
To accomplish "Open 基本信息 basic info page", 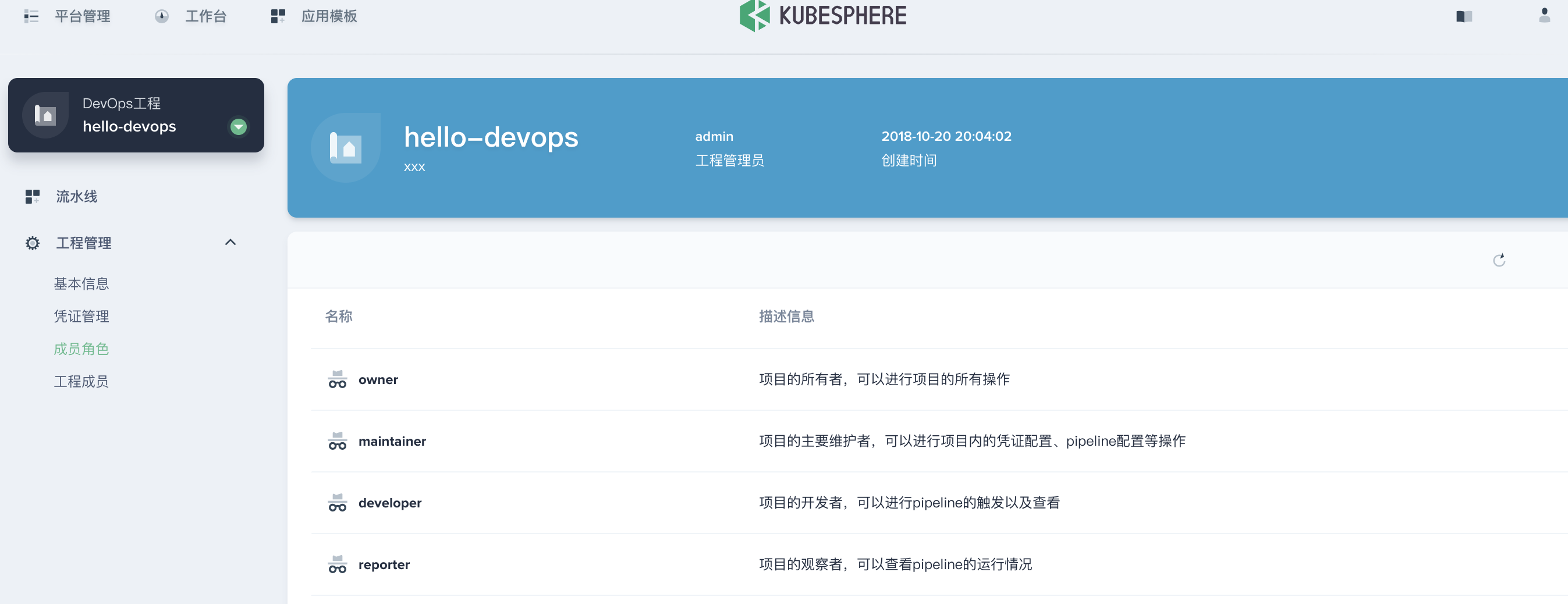I will click(81, 284).
